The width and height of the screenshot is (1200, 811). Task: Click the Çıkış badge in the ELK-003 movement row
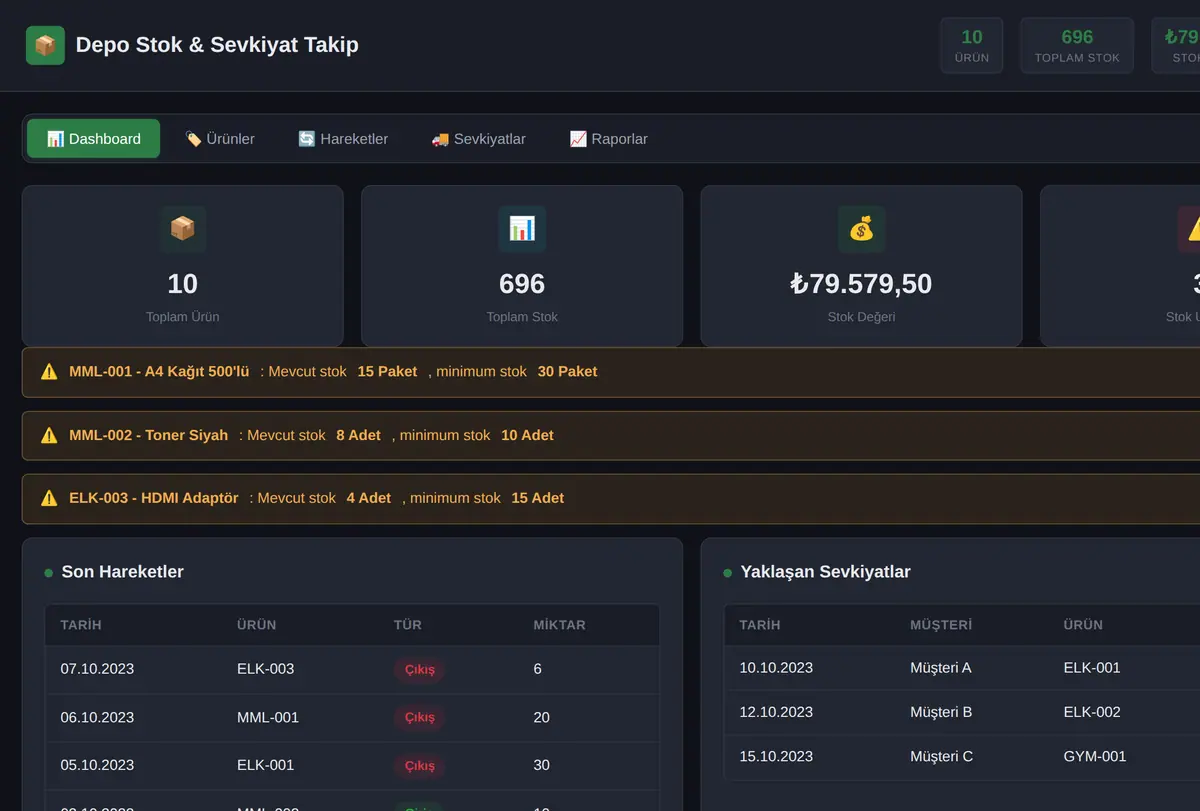[420, 669]
